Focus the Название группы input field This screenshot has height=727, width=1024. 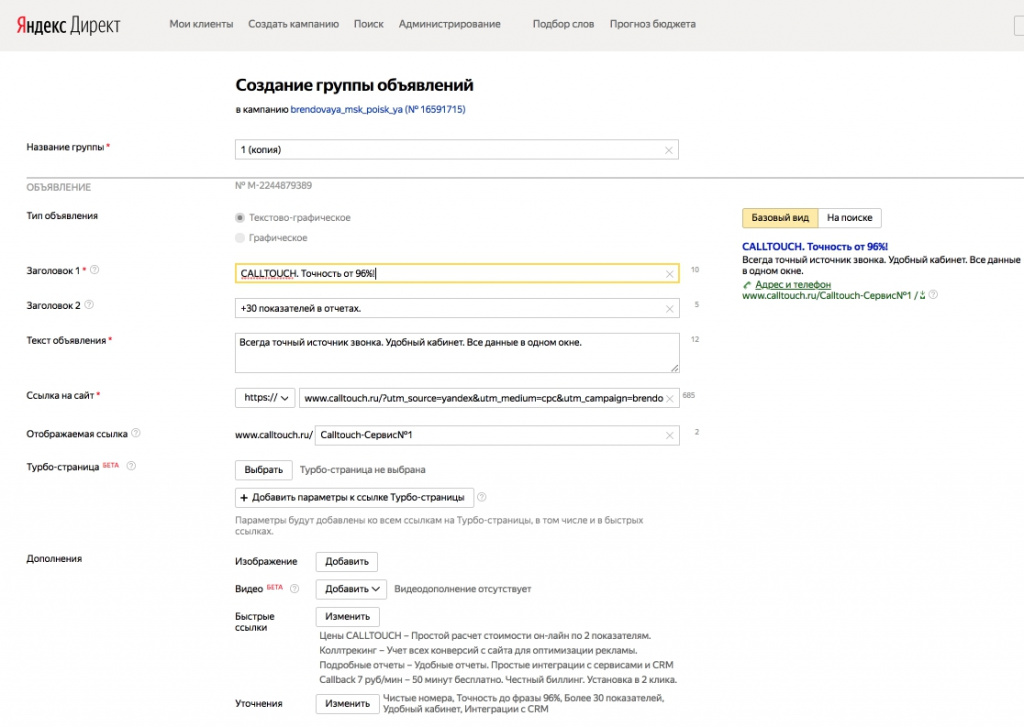coord(456,150)
